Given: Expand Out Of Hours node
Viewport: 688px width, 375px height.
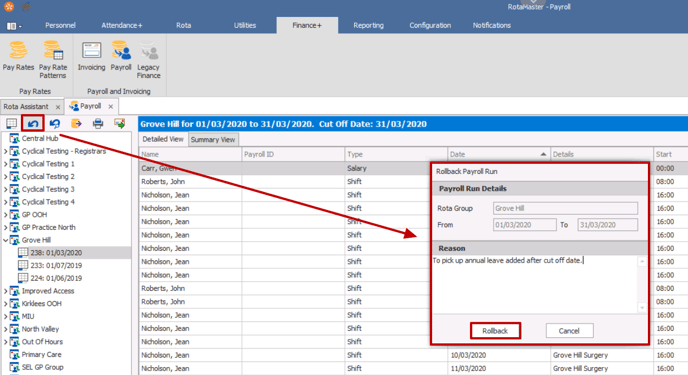Looking at the screenshot, I should [x=5, y=342].
